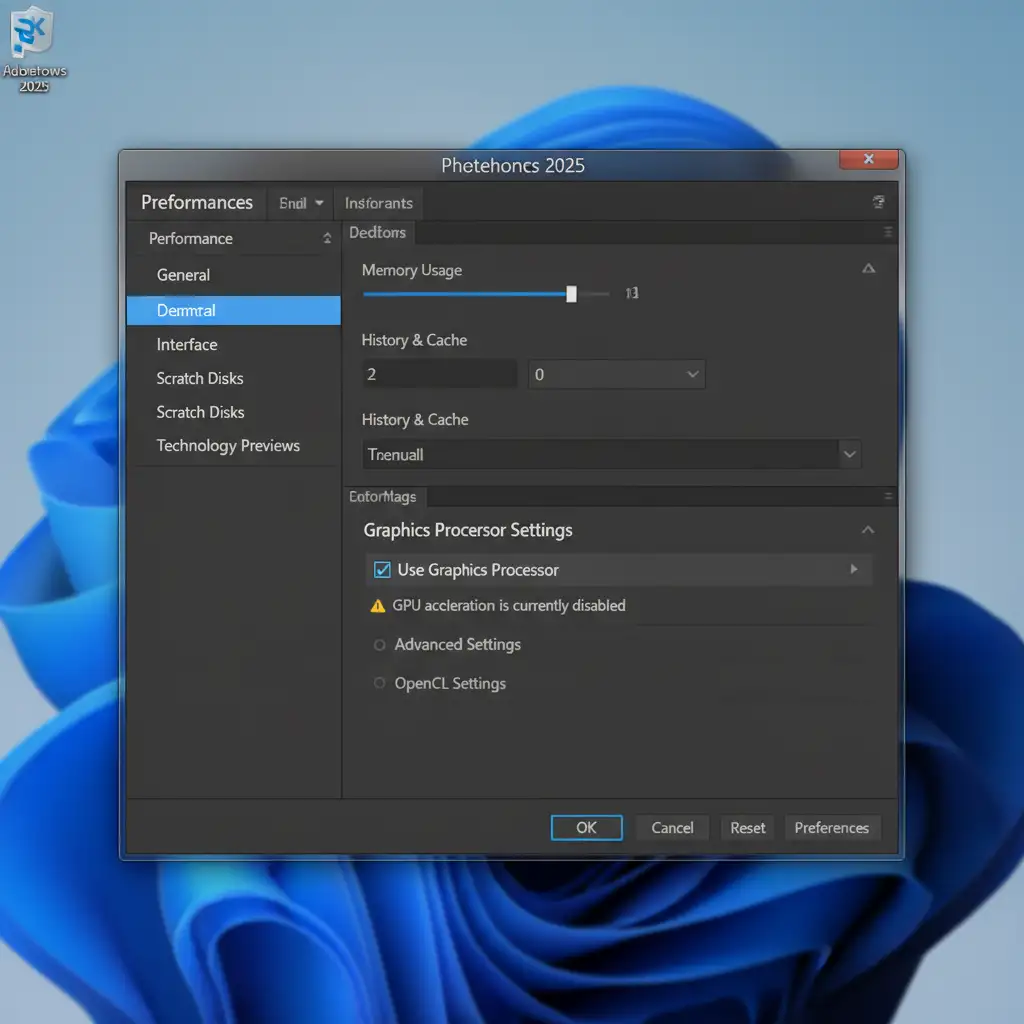Collapse the Graphics Procersor Settings section
Image resolution: width=1024 pixels, height=1024 pixels.
868,530
